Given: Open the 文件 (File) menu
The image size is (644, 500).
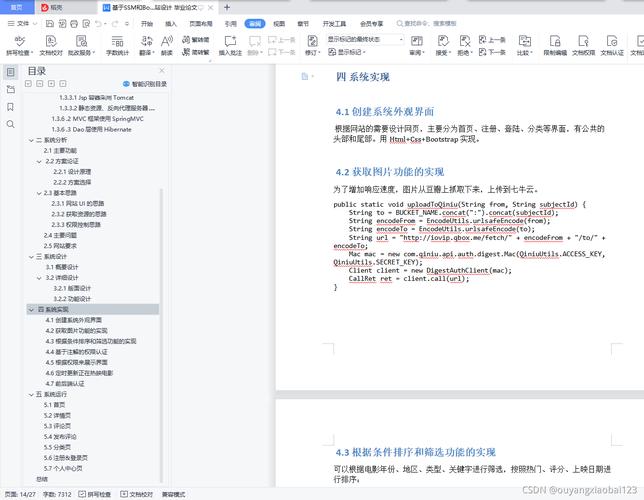Looking at the screenshot, I should click(x=23, y=24).
